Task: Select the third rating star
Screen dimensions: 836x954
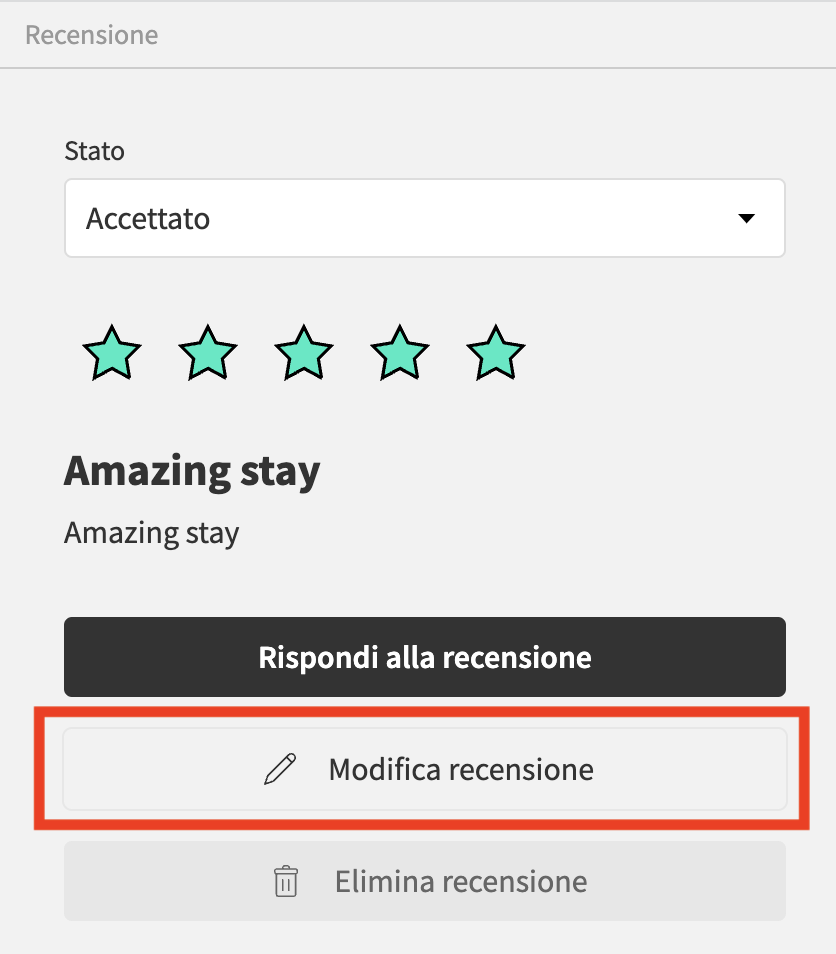Action: click(x=304, y=353)
